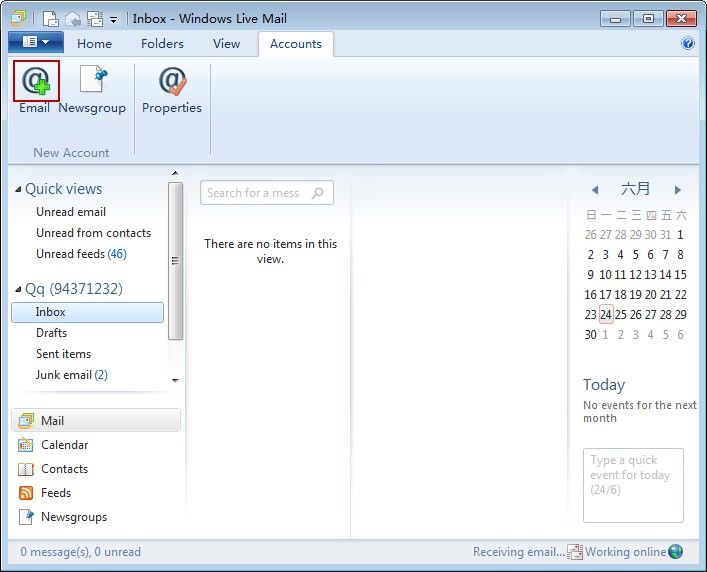707x572 pixels.
Task: Click the New item quick access icon
Action: (x=50, y=18)
